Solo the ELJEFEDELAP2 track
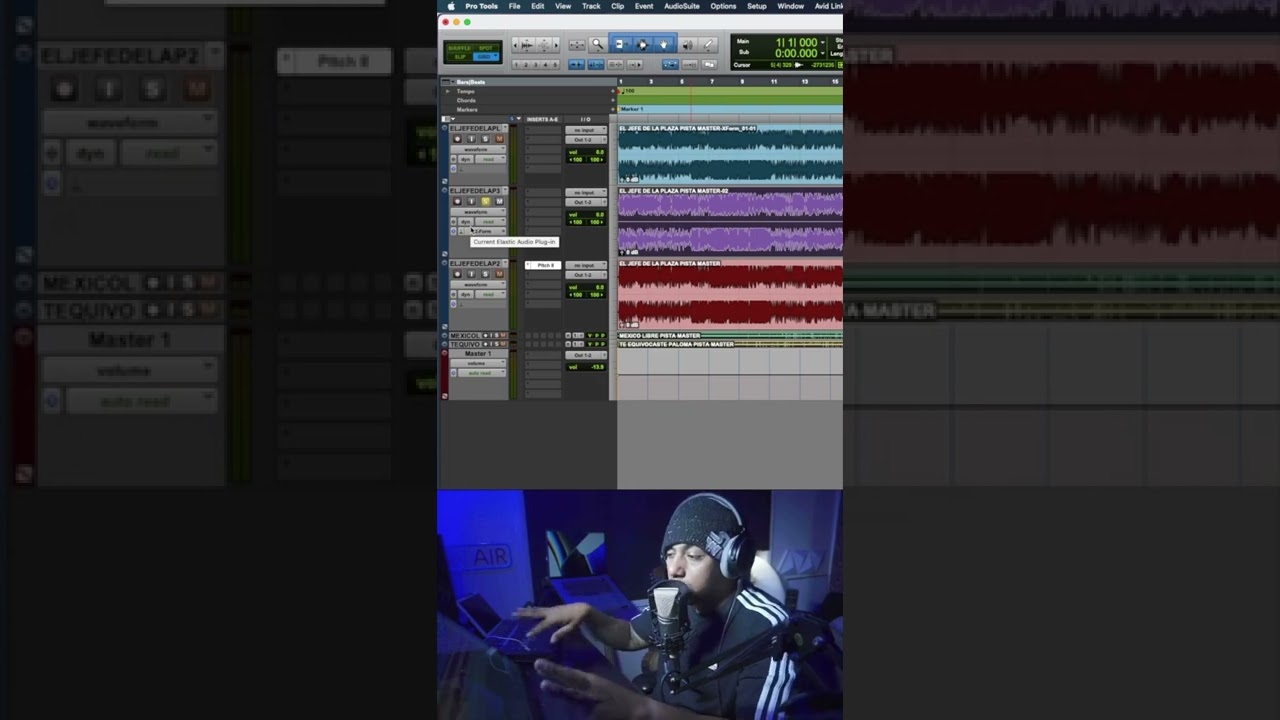The width and height of the screenshot is (1280, 720). point(485,274)
